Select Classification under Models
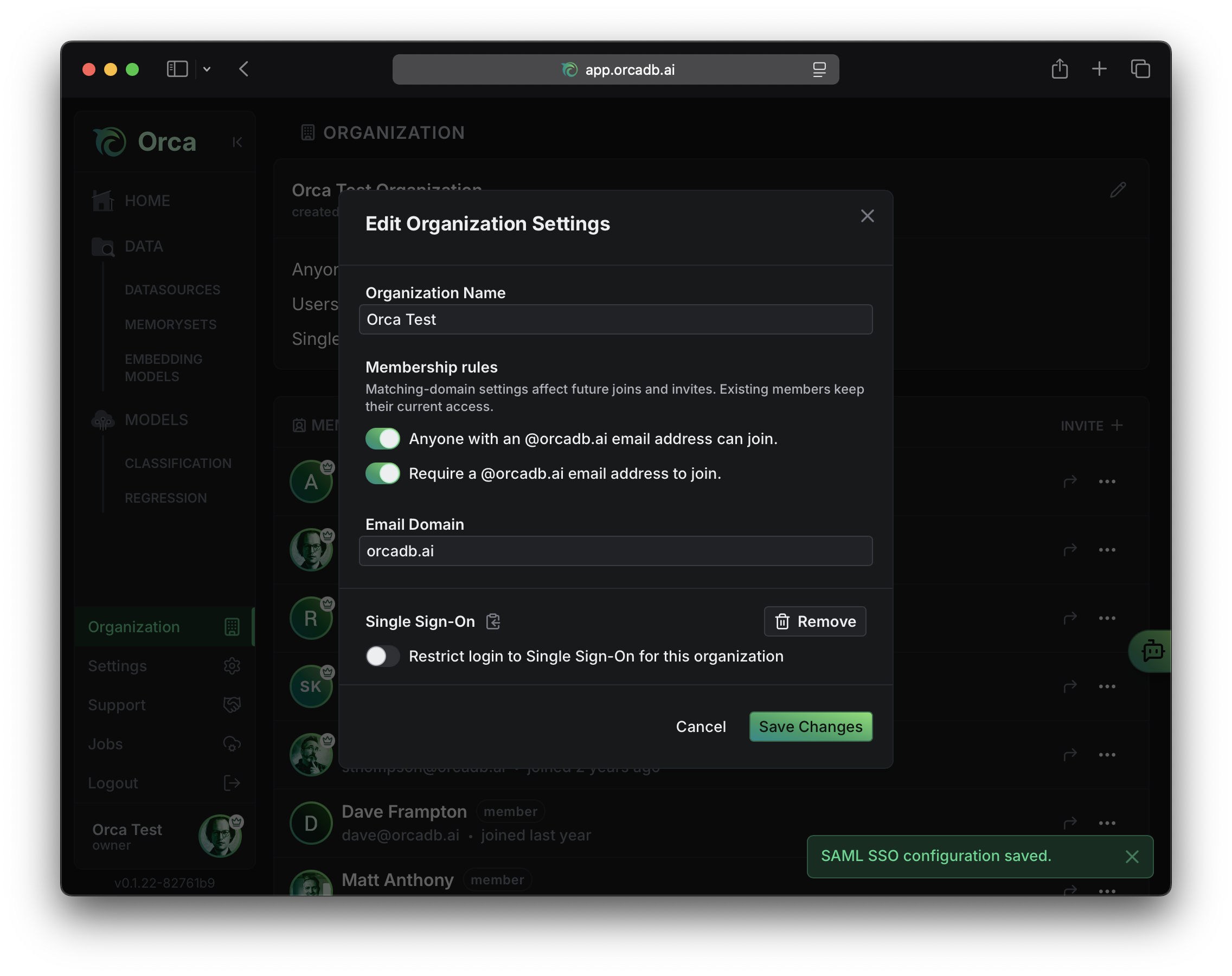Screen dimensions: 1232x976 (178, 463)
